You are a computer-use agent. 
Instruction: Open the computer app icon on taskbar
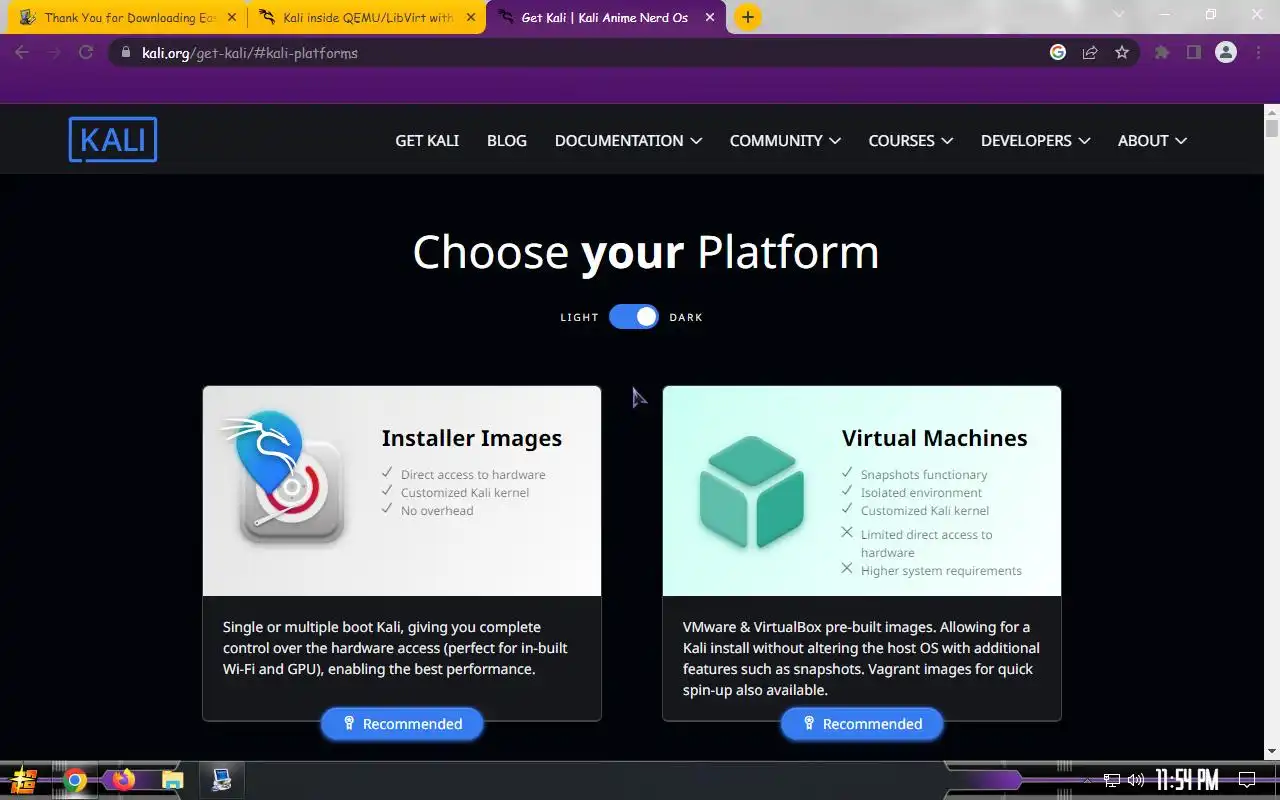click(222, 780)
